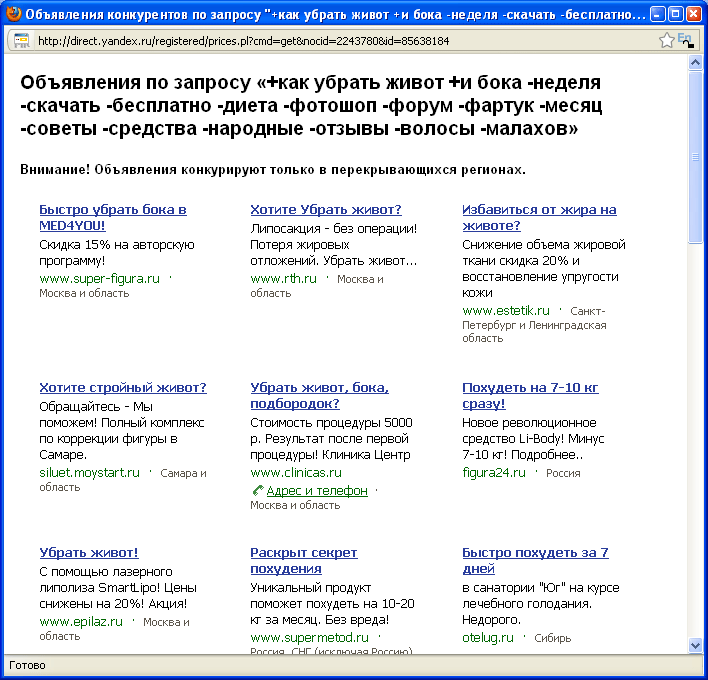Click the 'Внимание! Объявления конкурируют' notice text
The width and height of the screenshot is (708, 680).
(273, 170)
